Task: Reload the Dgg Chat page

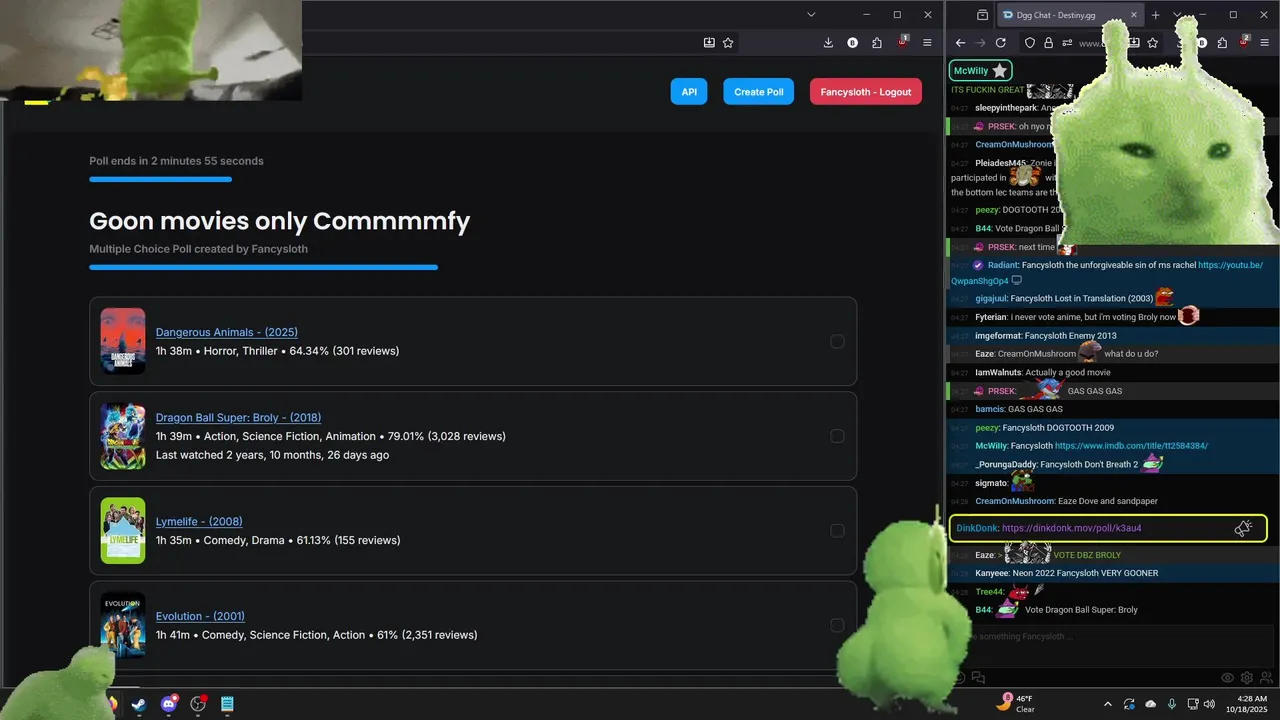Action: click(x=1001, y=43)
